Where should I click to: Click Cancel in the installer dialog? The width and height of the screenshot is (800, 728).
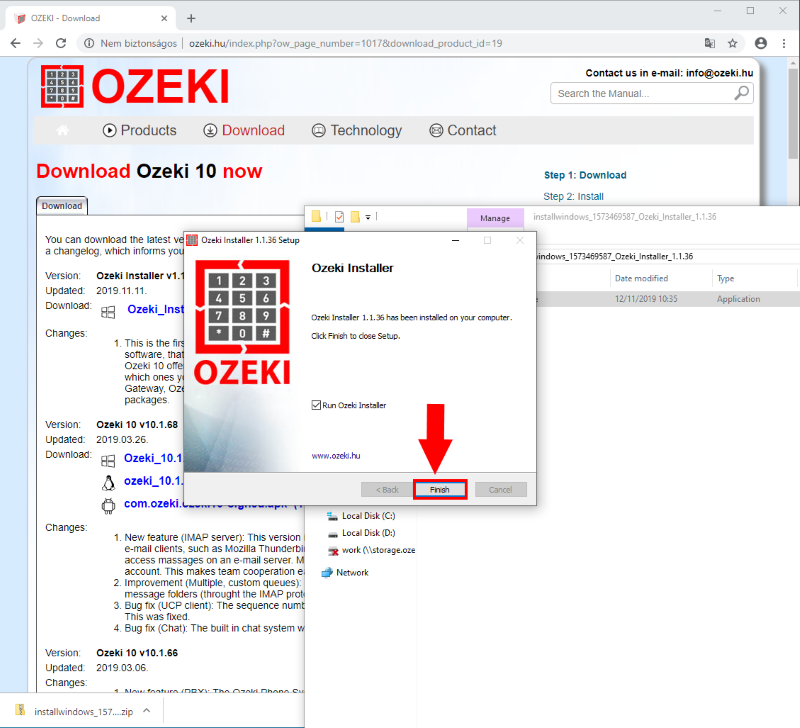tap(501, 490)
